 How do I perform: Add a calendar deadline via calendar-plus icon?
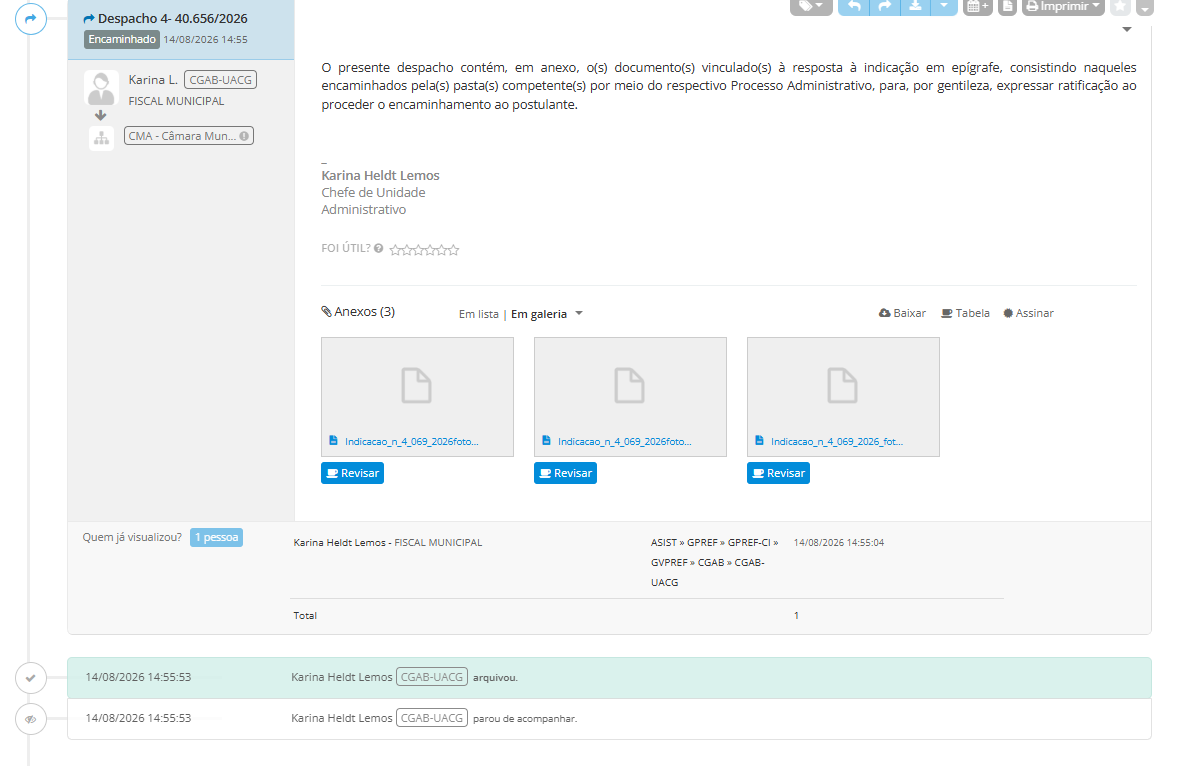[978, 6]
